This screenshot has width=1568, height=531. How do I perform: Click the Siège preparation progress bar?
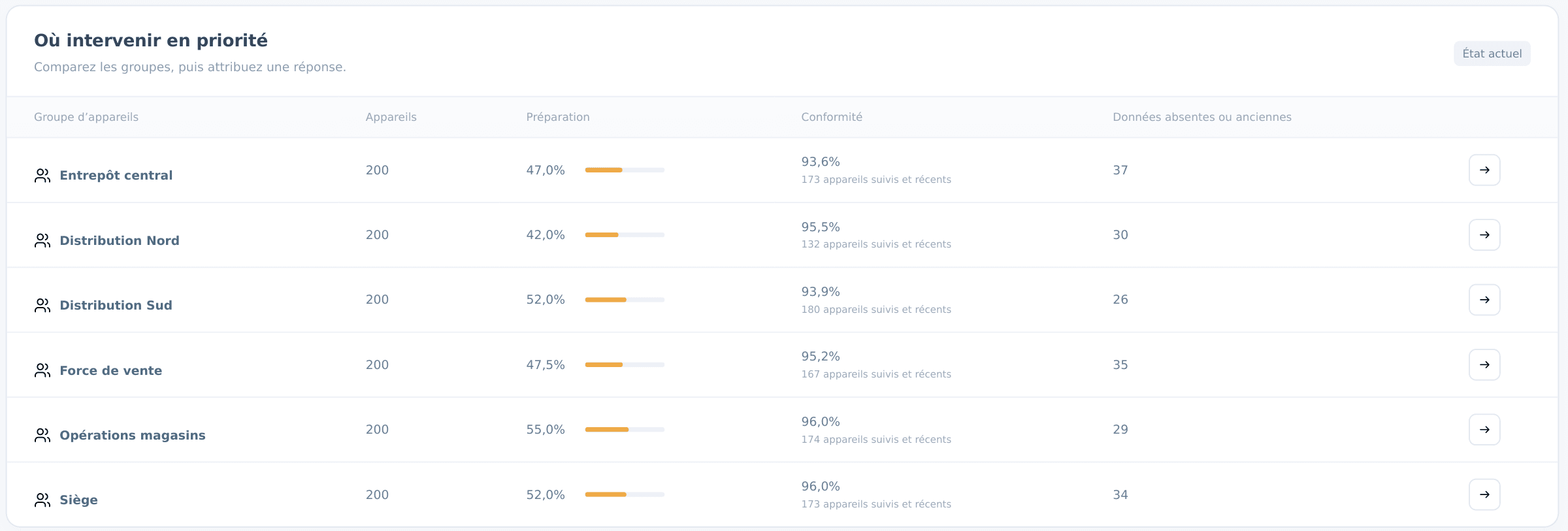[625, 494]
